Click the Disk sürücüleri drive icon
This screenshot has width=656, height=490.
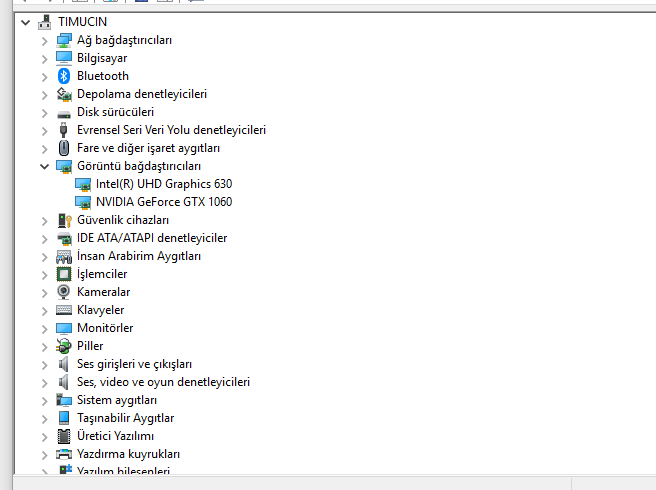point(64,113)
